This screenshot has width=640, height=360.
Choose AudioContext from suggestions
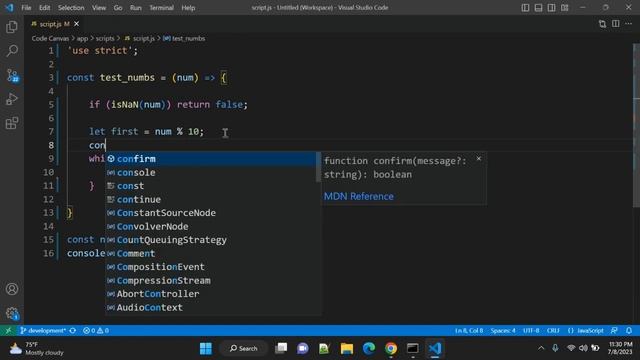pos(211,307)
